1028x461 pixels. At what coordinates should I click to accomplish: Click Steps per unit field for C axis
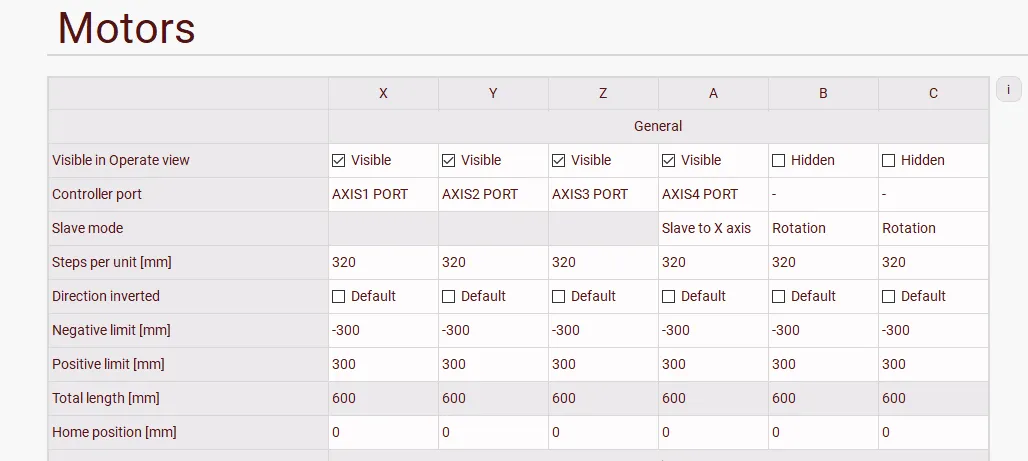[x=934, y=263]
